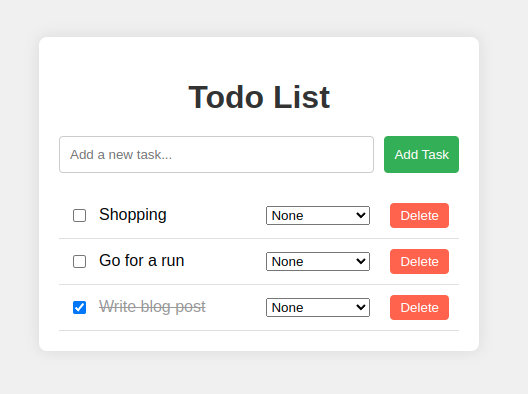The image size is (528, 394).
Task: Mark Go for a run as done
Action: coord(79,261)
